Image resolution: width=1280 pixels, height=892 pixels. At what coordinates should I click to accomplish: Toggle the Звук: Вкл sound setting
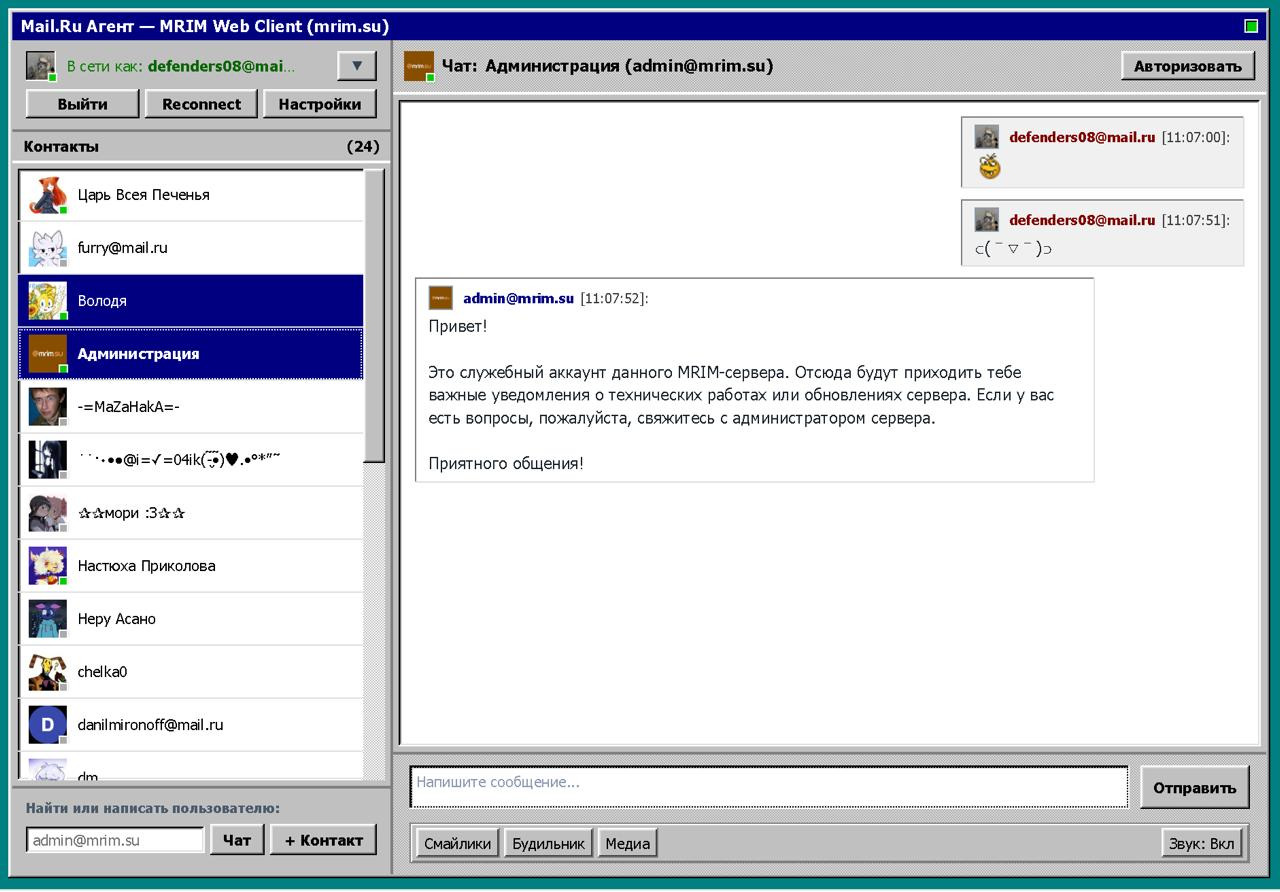point(1201,843)
